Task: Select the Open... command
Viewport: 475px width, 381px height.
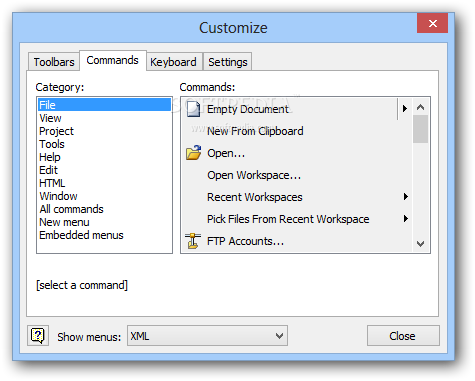Action: point(297,153)
